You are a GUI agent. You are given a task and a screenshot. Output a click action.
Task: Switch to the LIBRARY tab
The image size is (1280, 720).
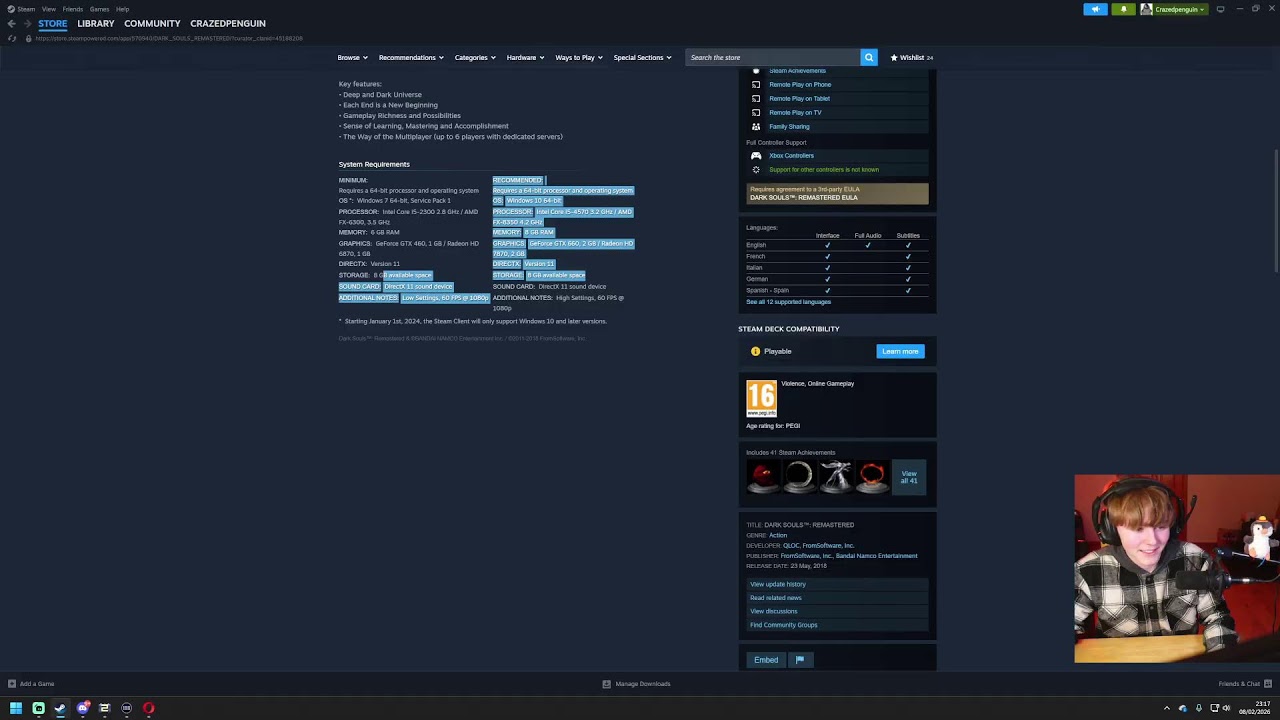point(96,23)
